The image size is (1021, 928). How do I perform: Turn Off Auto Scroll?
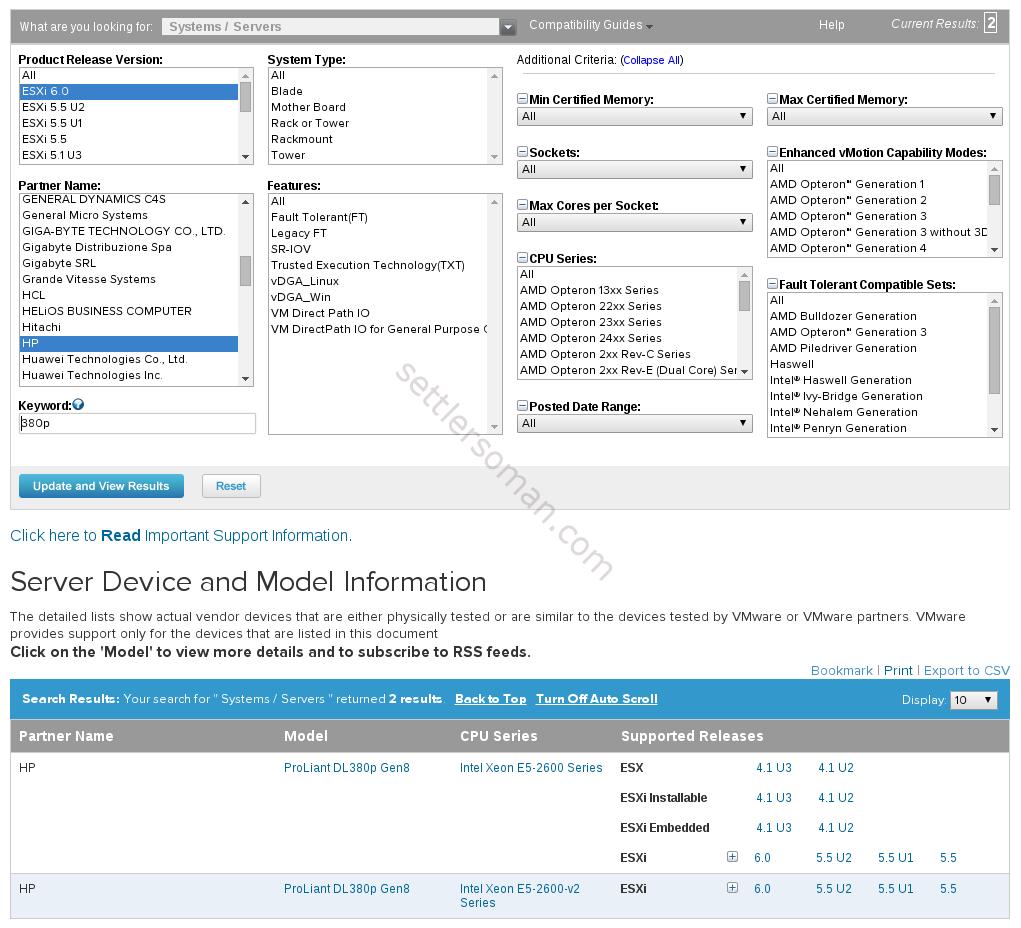coord(596,699)
